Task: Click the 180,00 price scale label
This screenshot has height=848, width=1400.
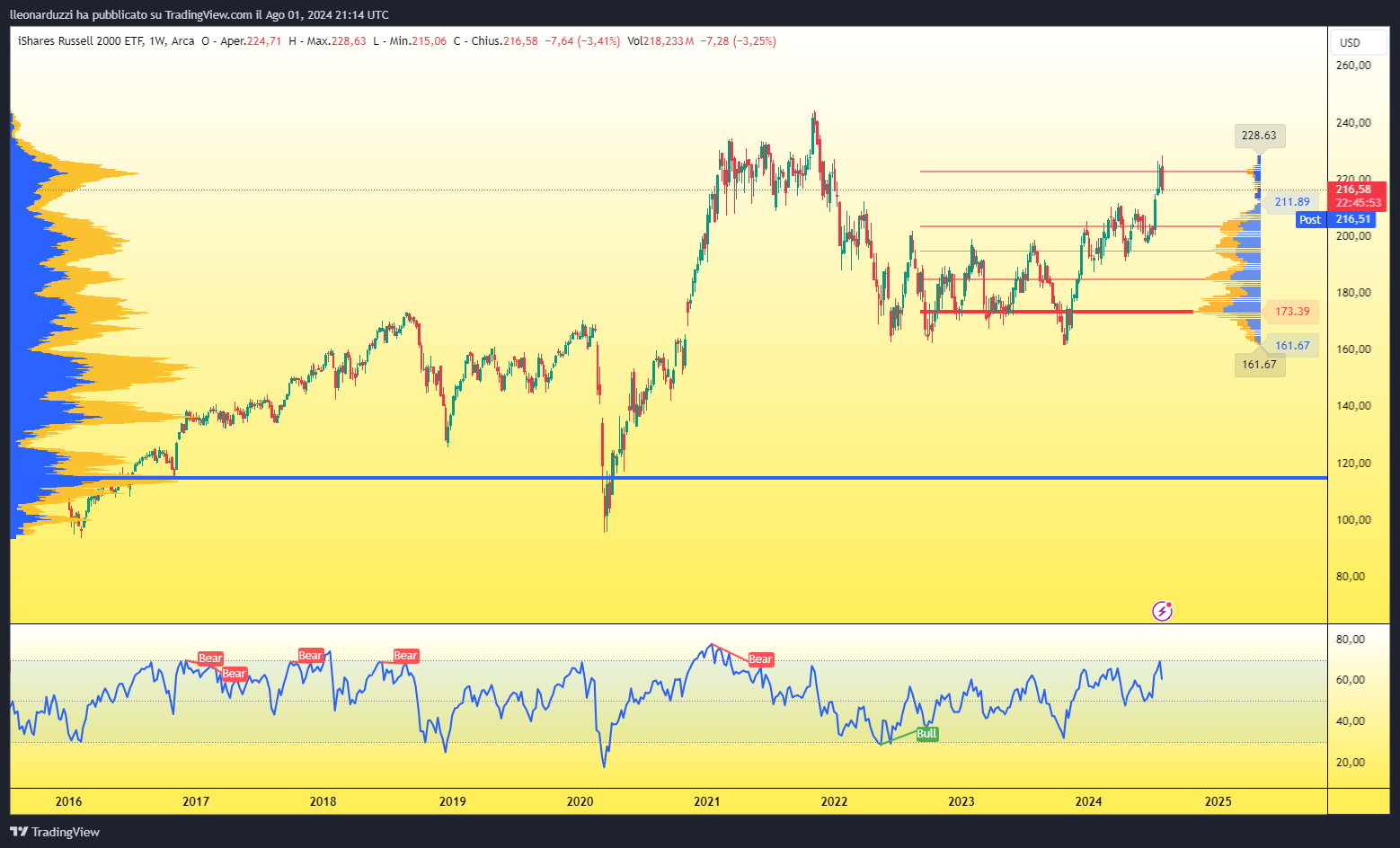Action: [1353, 293]
